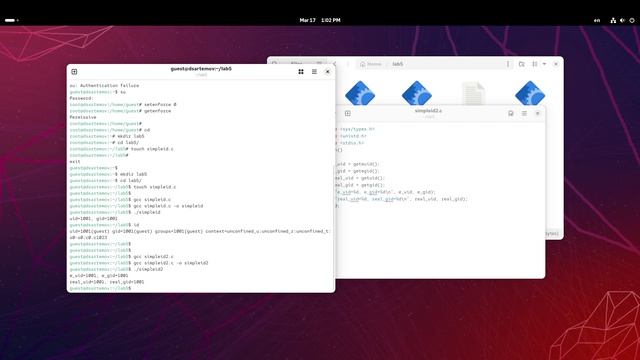Open the terminal hamburger menu
Screen dimensions: 640x360
pos(314,72)
